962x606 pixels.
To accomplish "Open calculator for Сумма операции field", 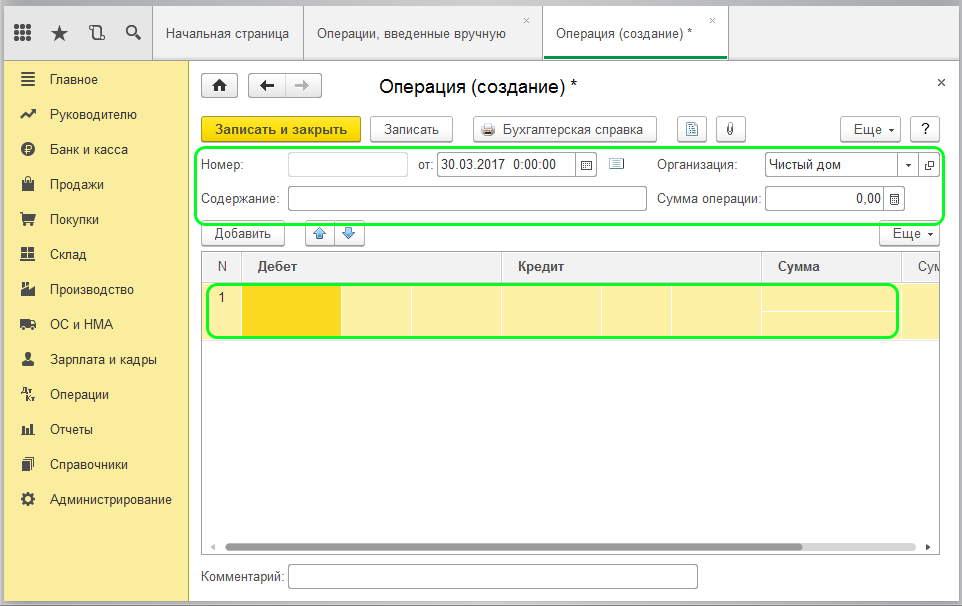I will 895,199.
